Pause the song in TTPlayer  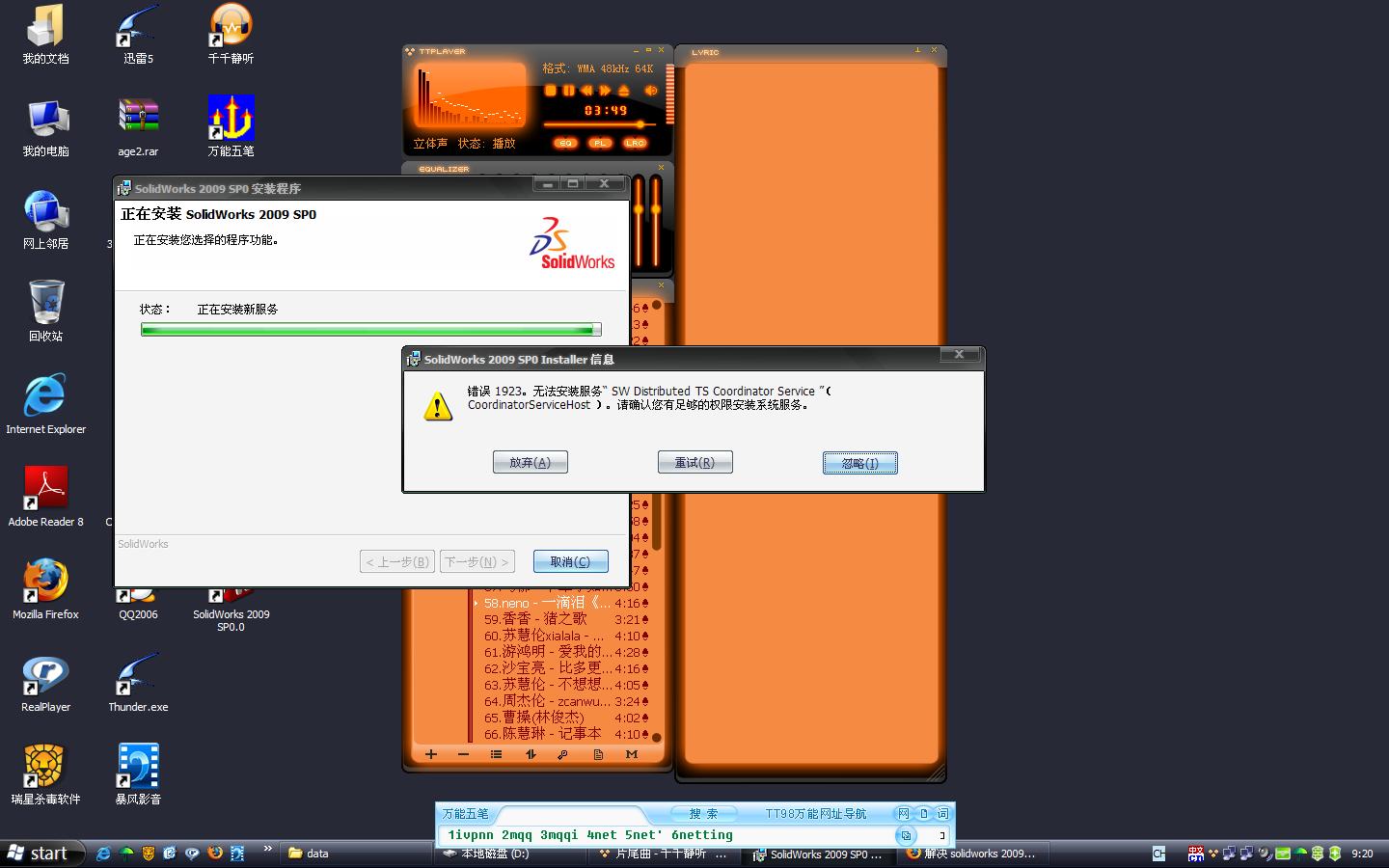tap(568, 91)
